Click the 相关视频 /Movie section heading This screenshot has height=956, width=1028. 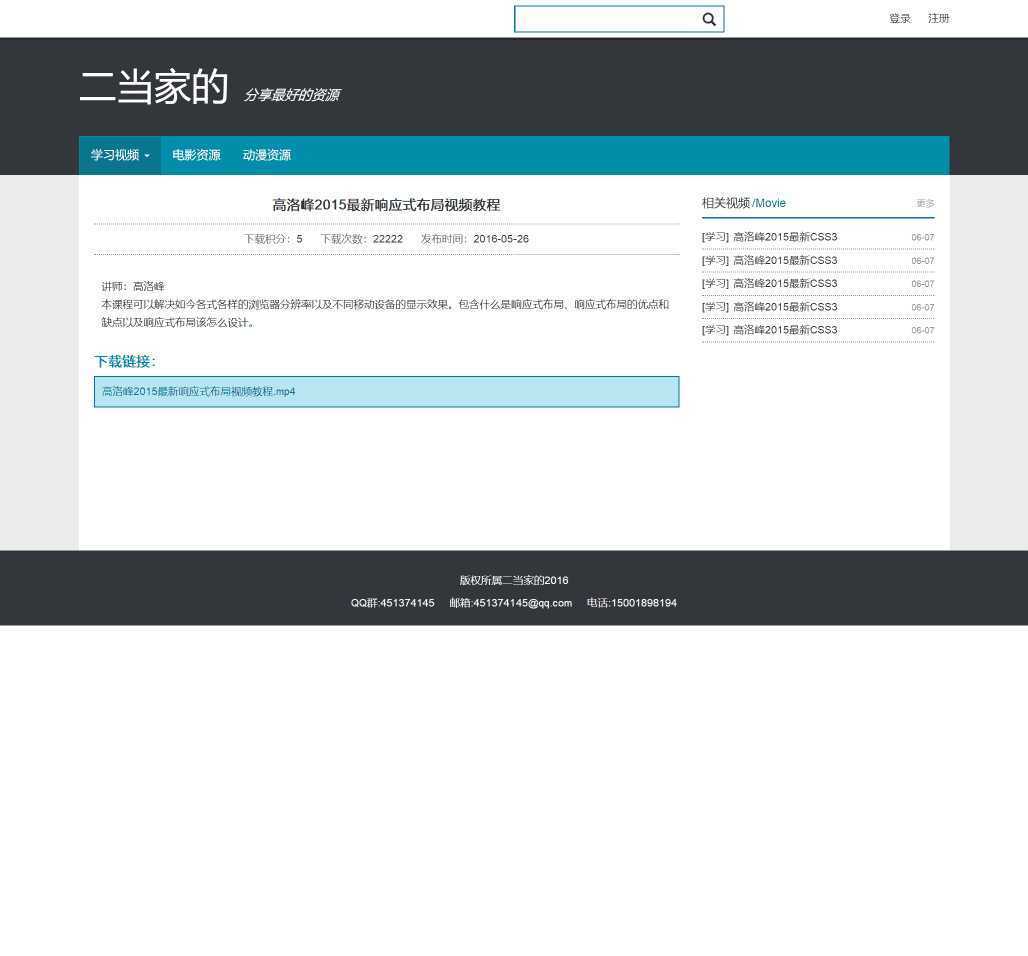(x=743, y=203)
